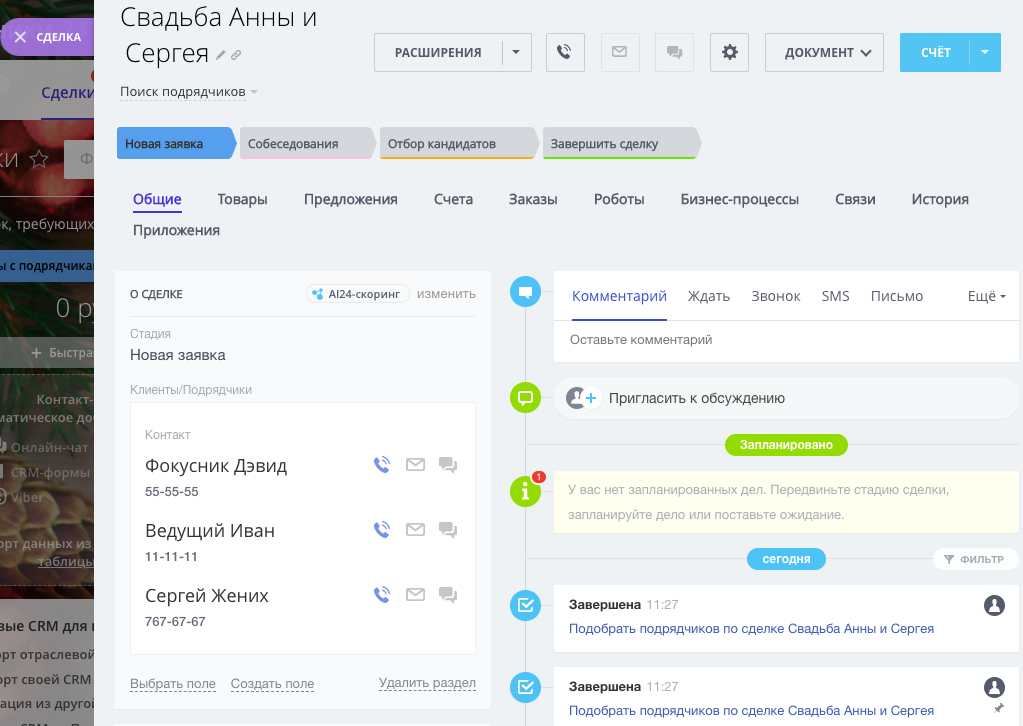Move deal to Собеседования stage
The image size is (1023, 726).
[x=300, y=144]
